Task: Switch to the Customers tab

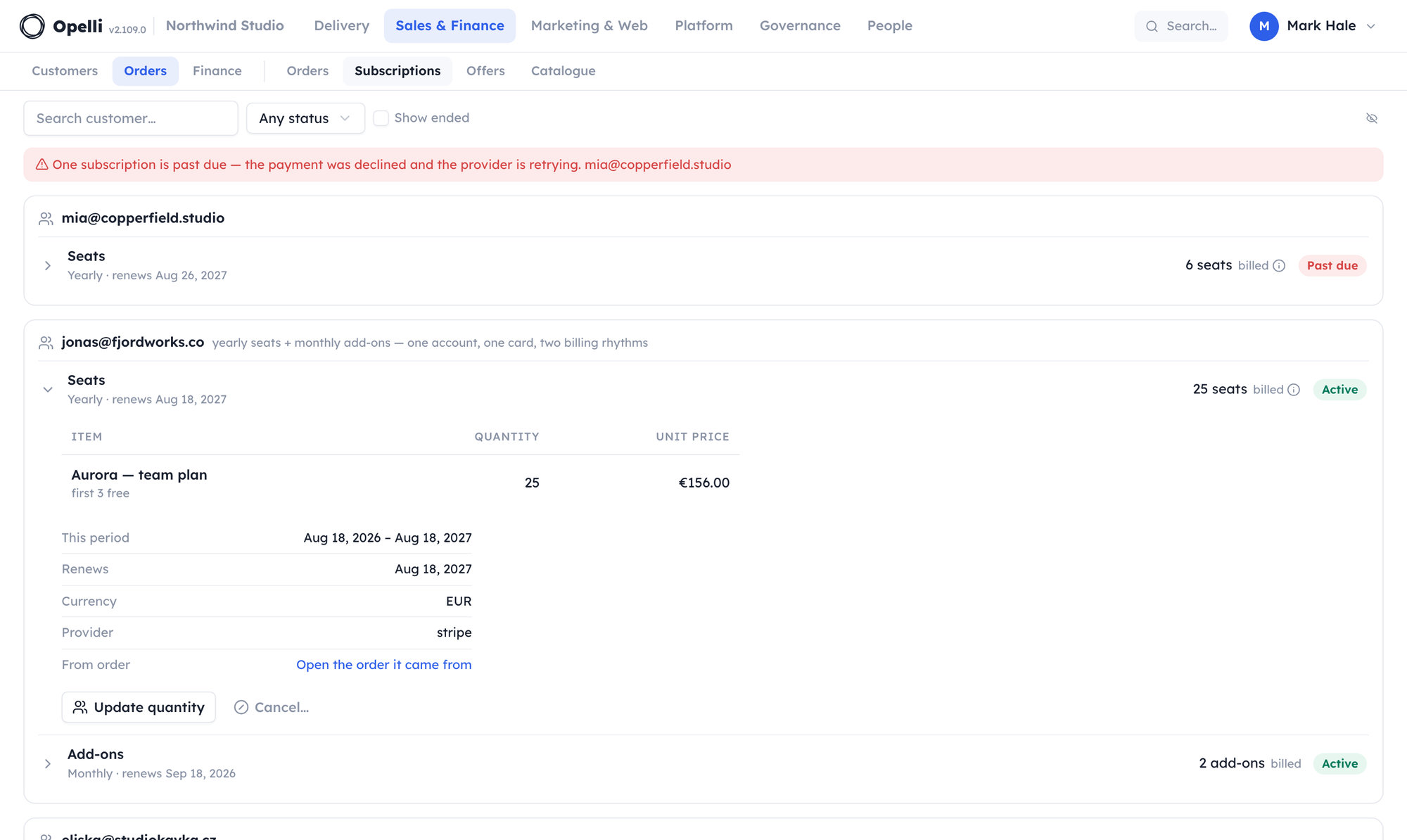Action: coord(65,71)
